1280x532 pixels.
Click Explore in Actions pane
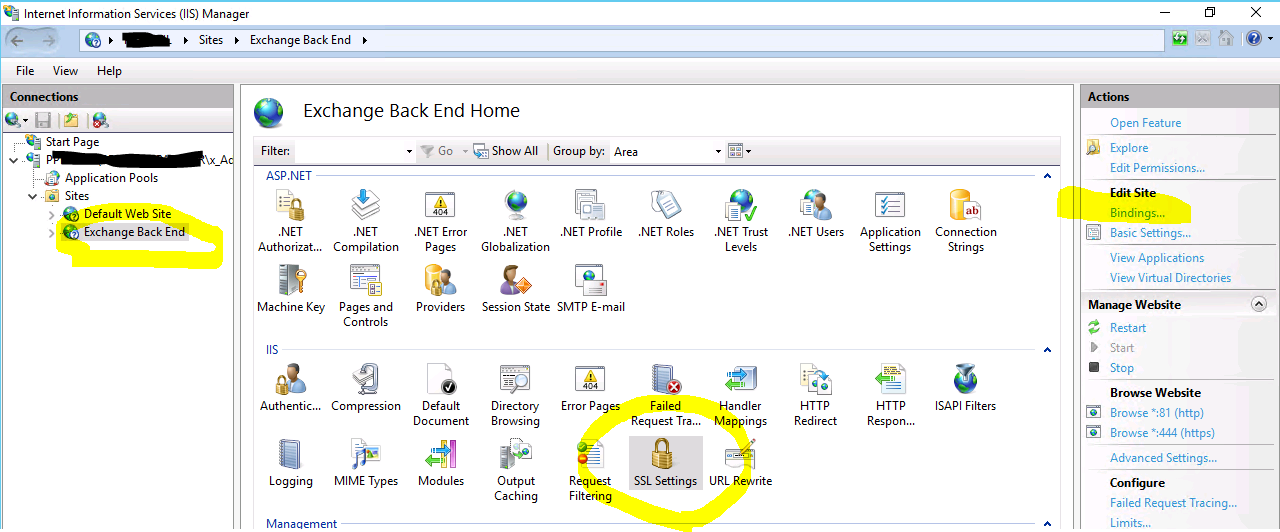(1129, 148)
